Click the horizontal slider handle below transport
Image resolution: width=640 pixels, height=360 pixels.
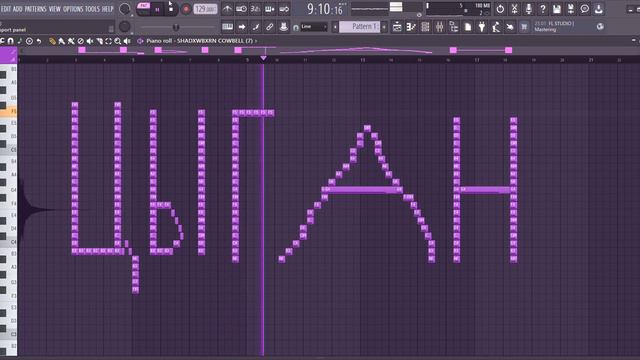(x=176, y=27)
